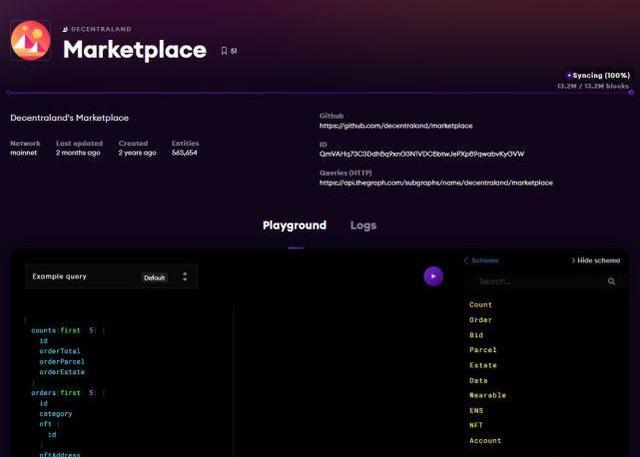The height and width of the screenshot is (457, 640).
Task: Open the GitHub repository link
Action: click(x=396, y=126)
